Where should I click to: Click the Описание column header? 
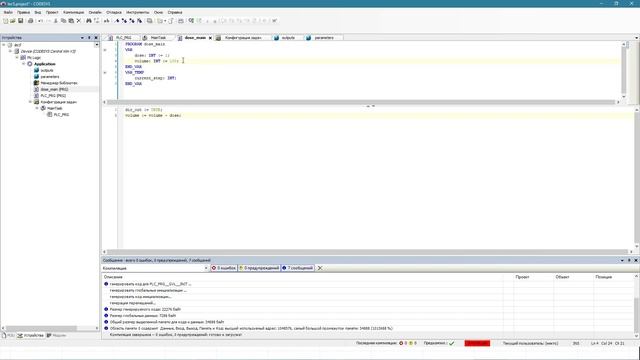(113, 277)
